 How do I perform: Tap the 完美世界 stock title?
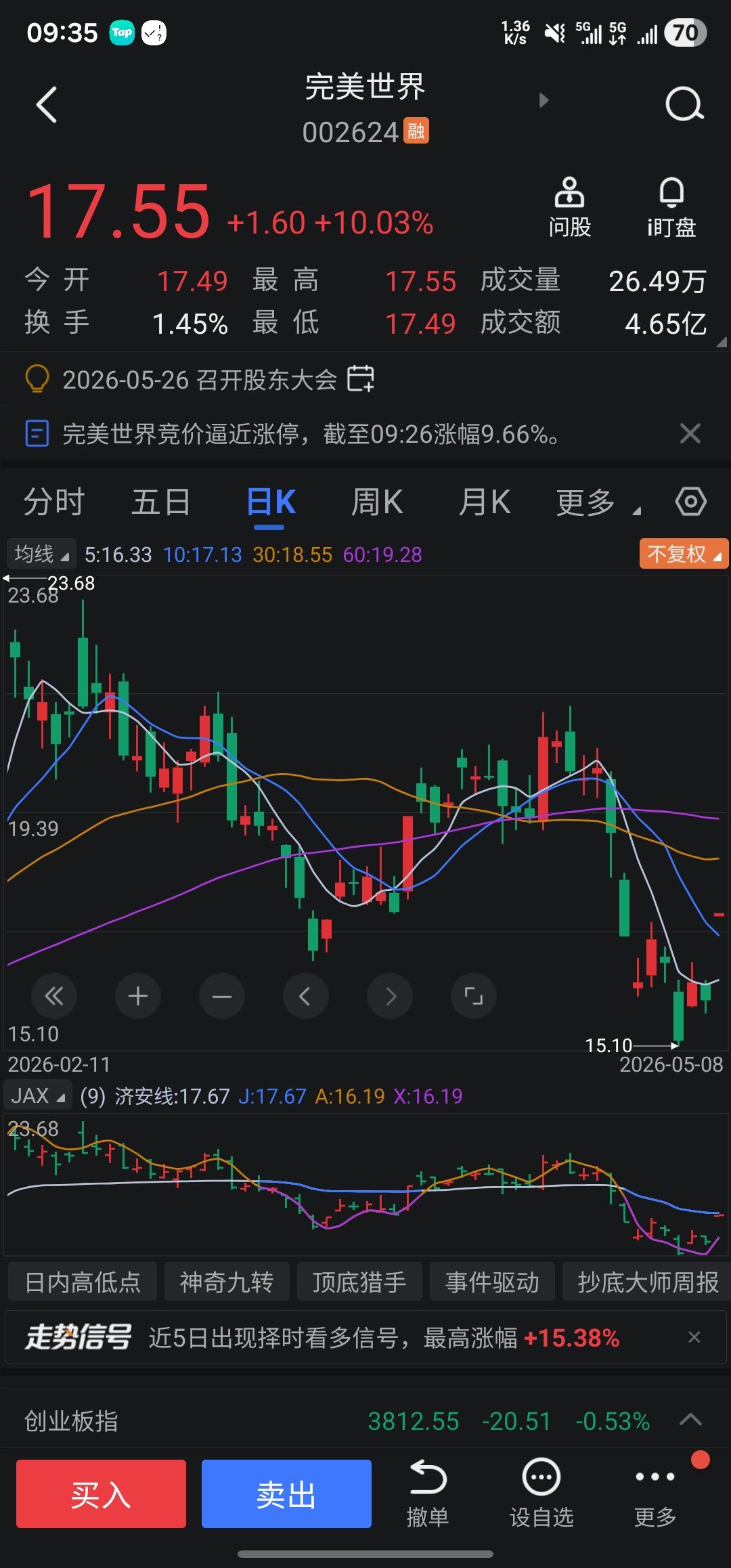pos(365,87)
